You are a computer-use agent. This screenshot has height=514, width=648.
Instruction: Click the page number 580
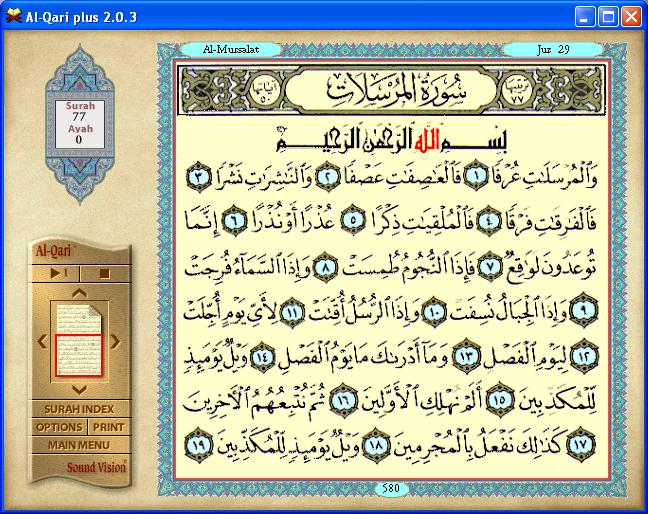391,488
